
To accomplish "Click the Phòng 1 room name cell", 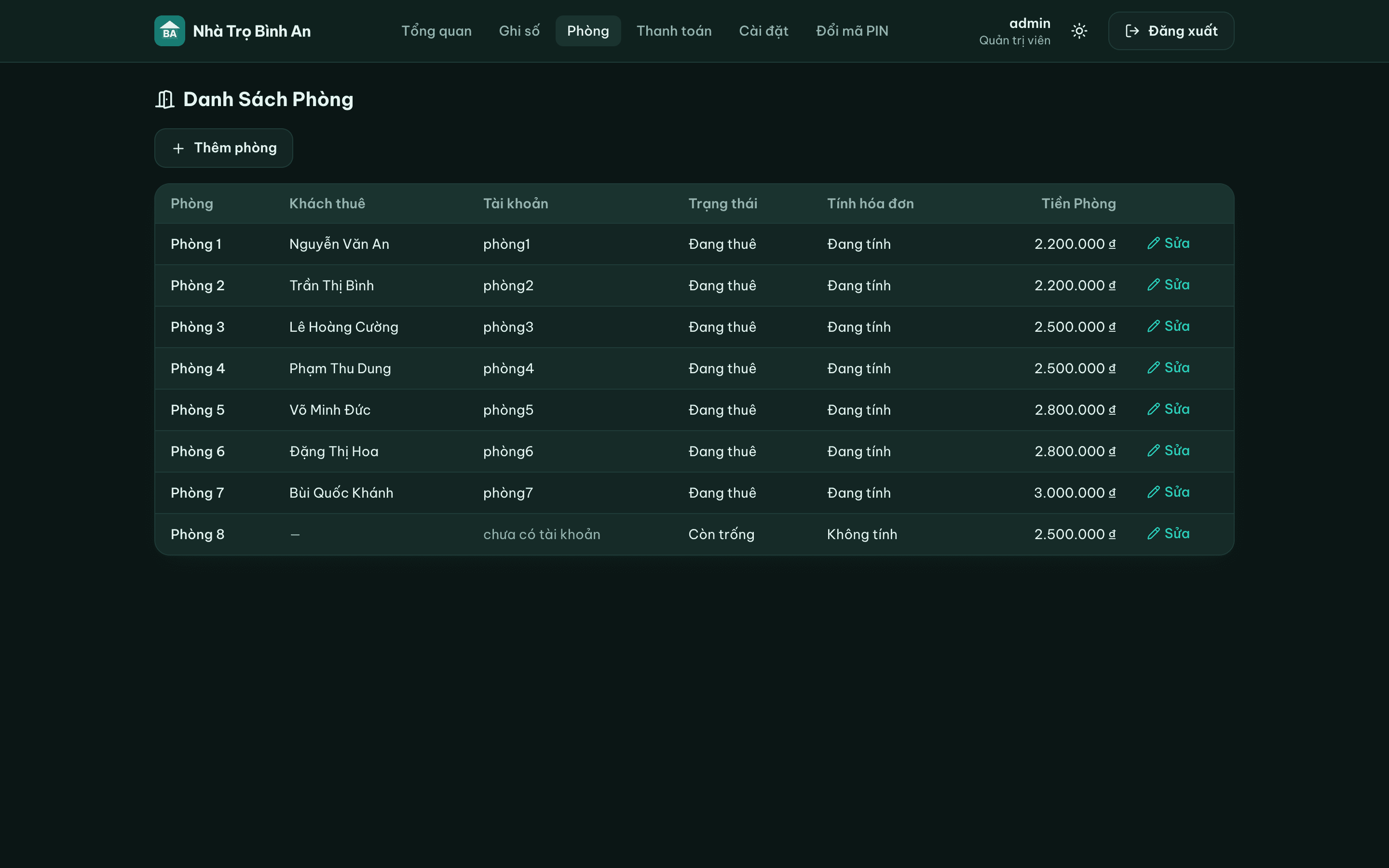I will (x=196, y=244).
